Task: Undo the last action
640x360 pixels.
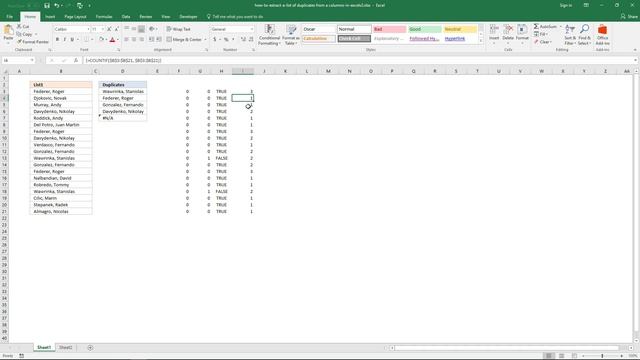Action: [57, 6]
